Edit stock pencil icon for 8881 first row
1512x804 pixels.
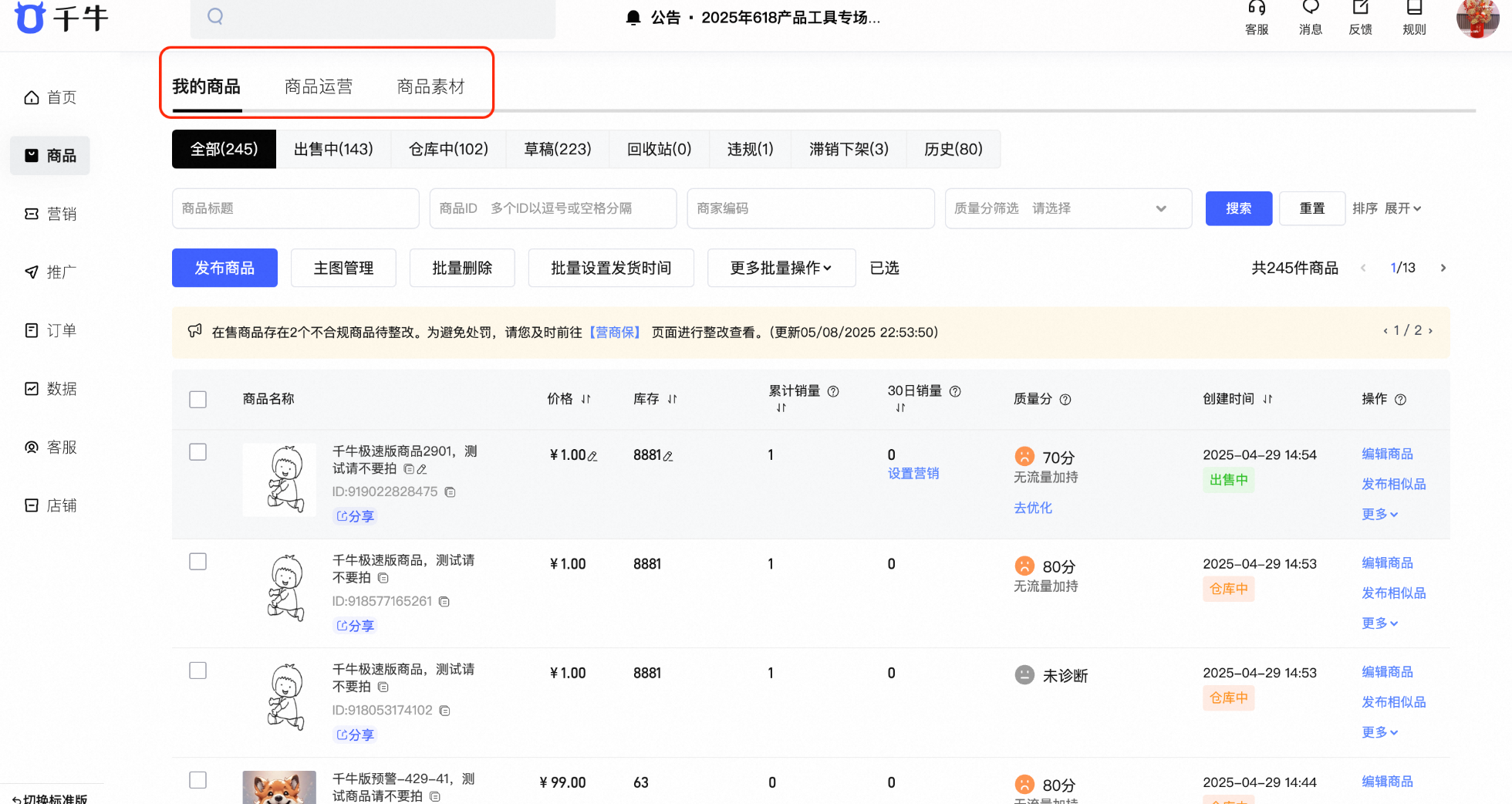(668, 456)
